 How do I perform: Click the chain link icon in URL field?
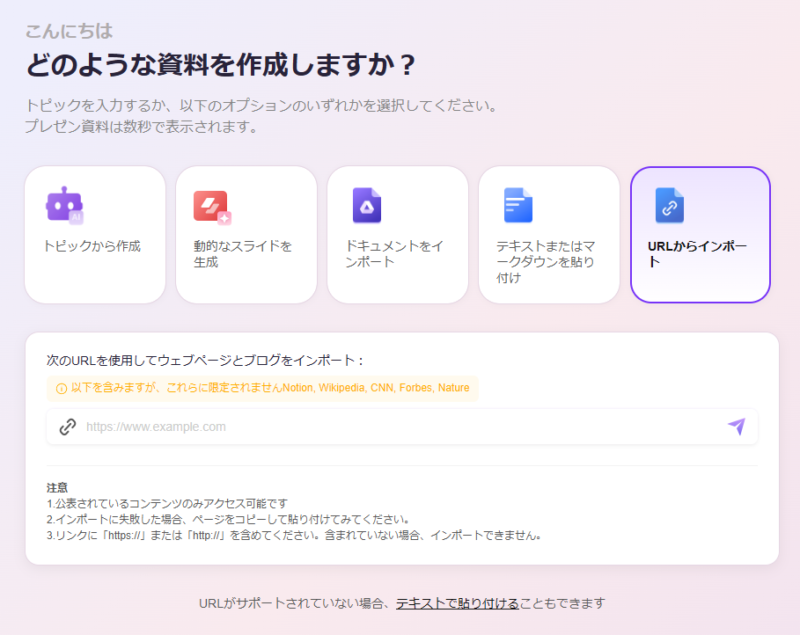coord(67,427)
